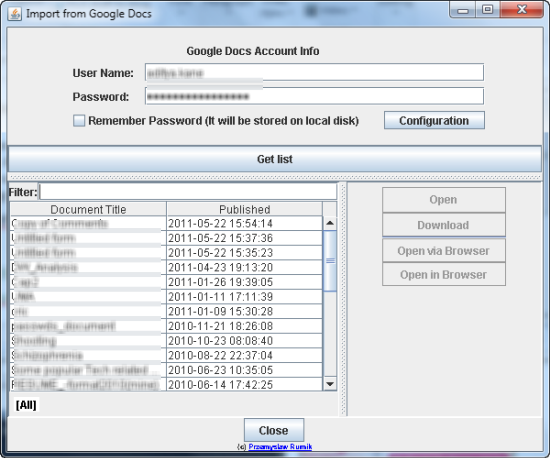
Task: Close the window using the red X
Action: (522, 10)
